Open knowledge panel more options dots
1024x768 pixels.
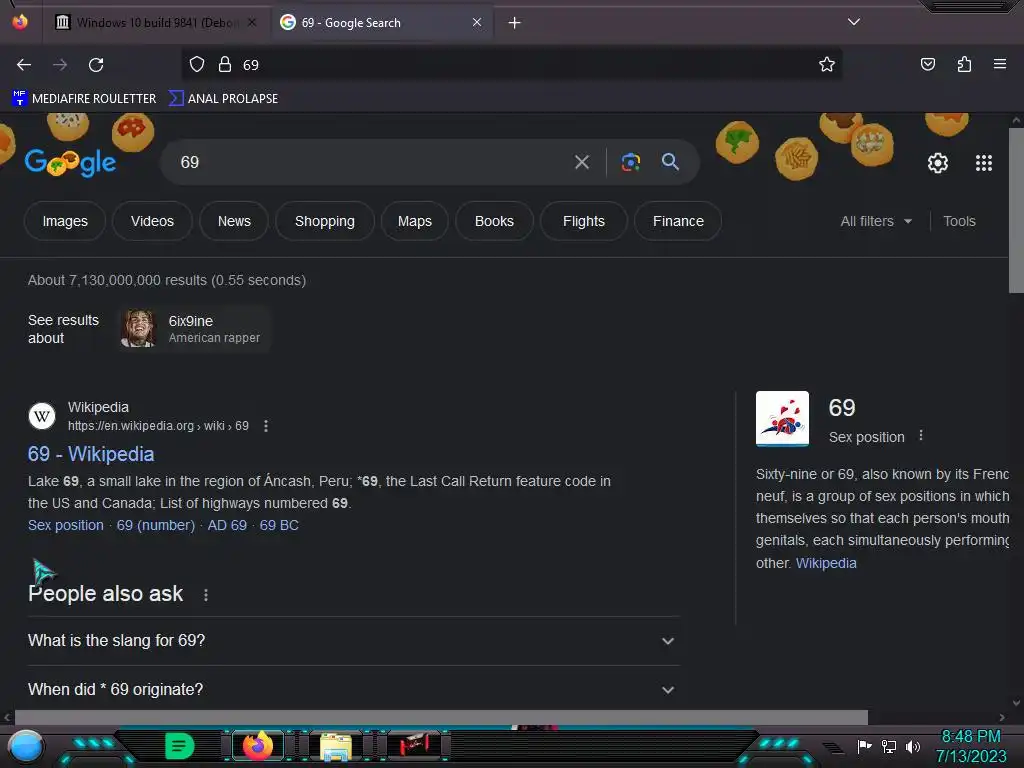(x=921, y=436)
